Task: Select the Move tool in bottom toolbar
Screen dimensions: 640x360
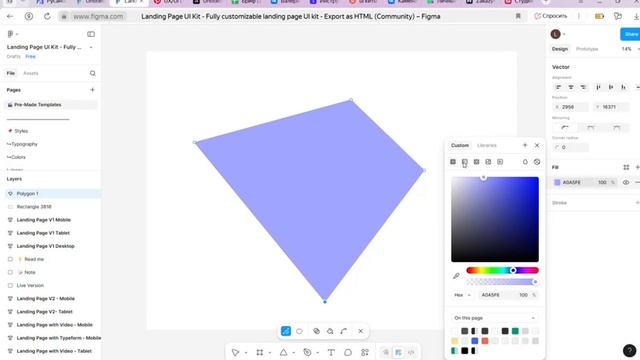Action: [x=235, y=352]
